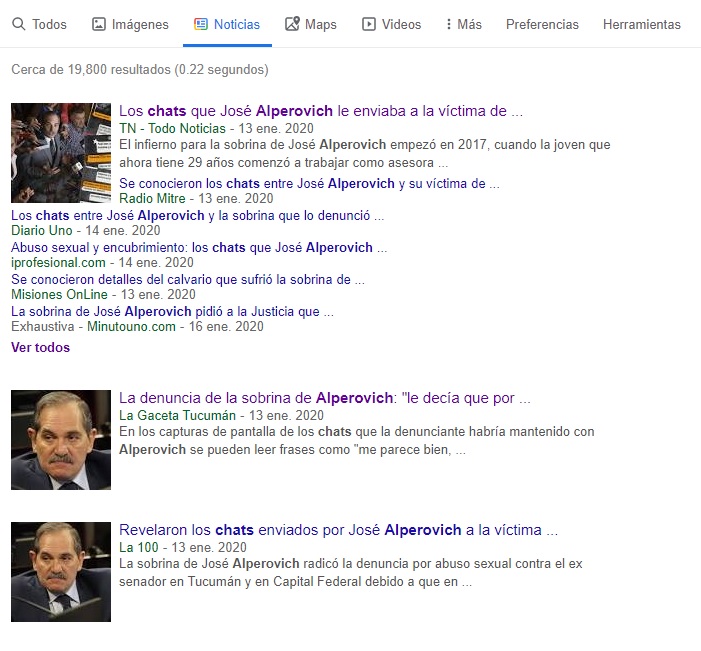Click the three-dot Más icon
This screenshot has height=651, width=701.
(x=448, y=24)
